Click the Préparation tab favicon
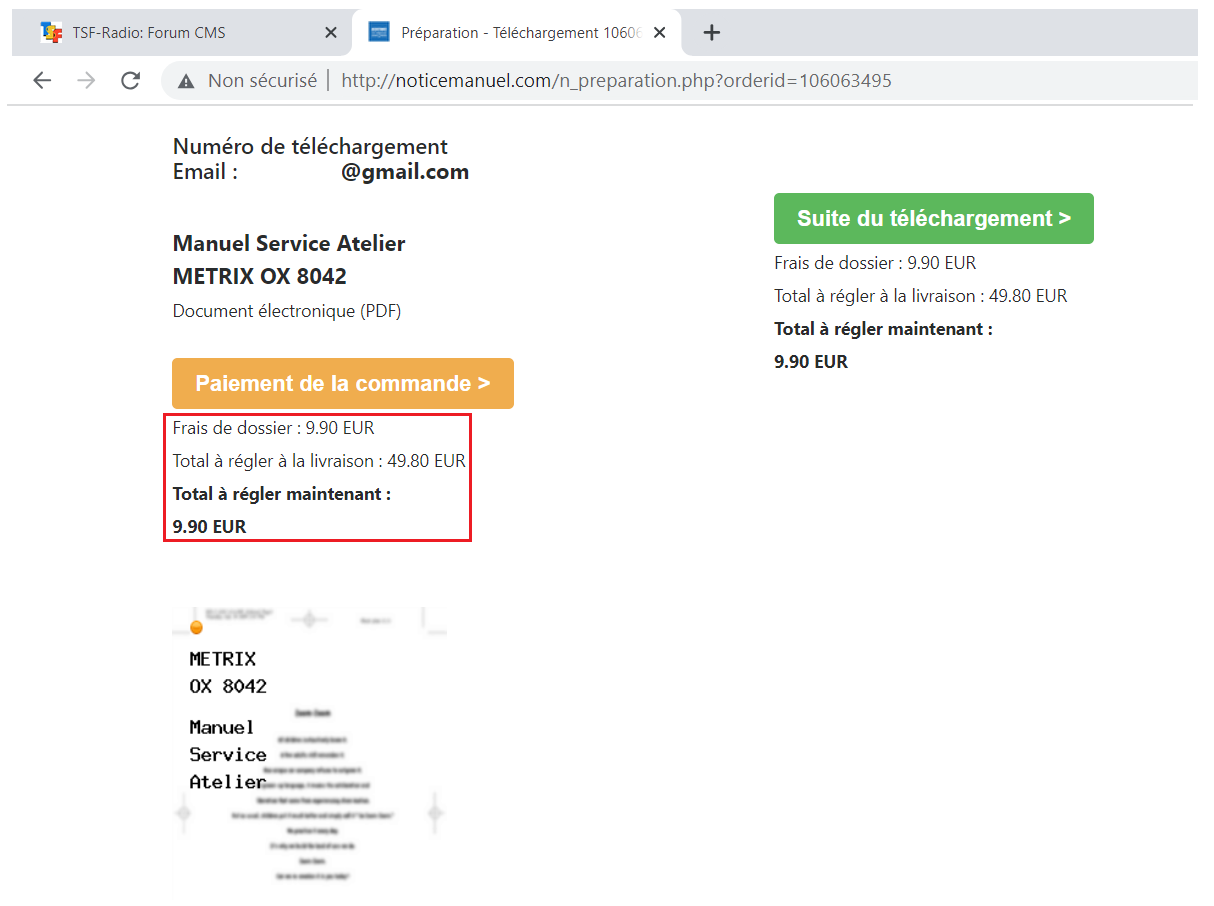Viewport: 1214px width, 906px height. (379, 33)
